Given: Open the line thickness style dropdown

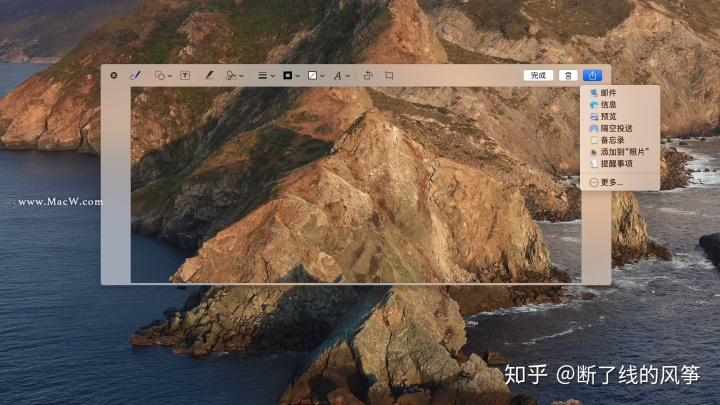Looking at the screenshot, I should click(x=266, y=75).
